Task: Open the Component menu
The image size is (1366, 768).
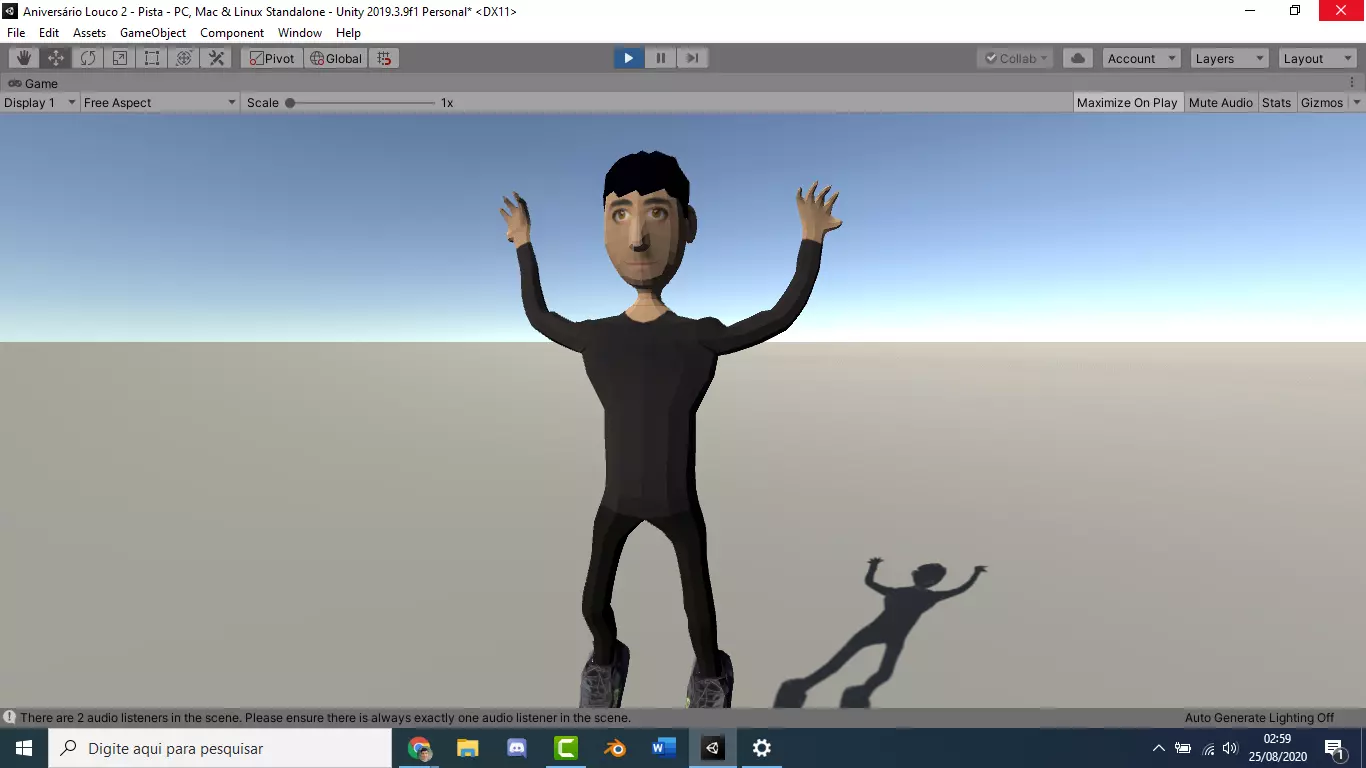Action: tap(232, 32)
